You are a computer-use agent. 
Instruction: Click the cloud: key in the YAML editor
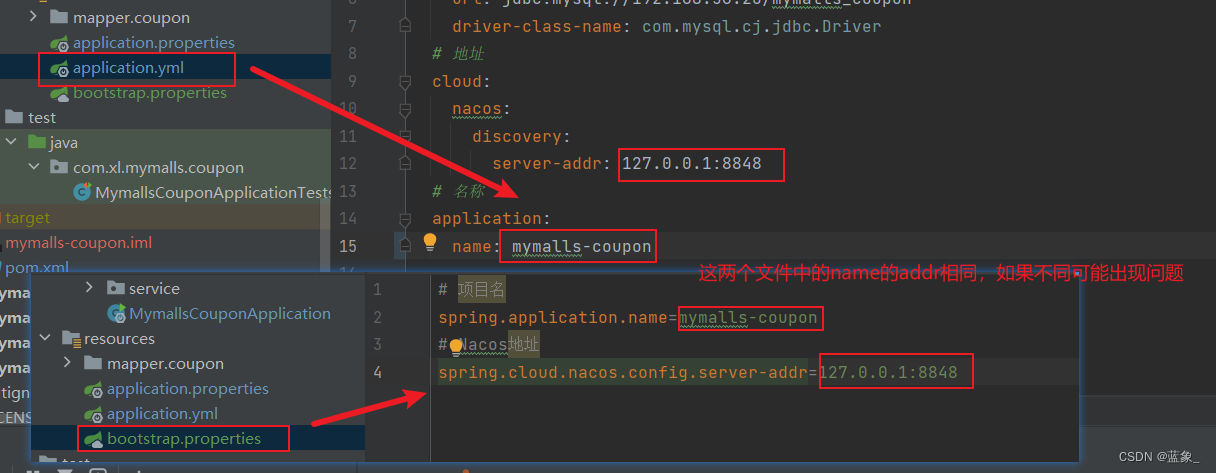[x=462, y=82]
